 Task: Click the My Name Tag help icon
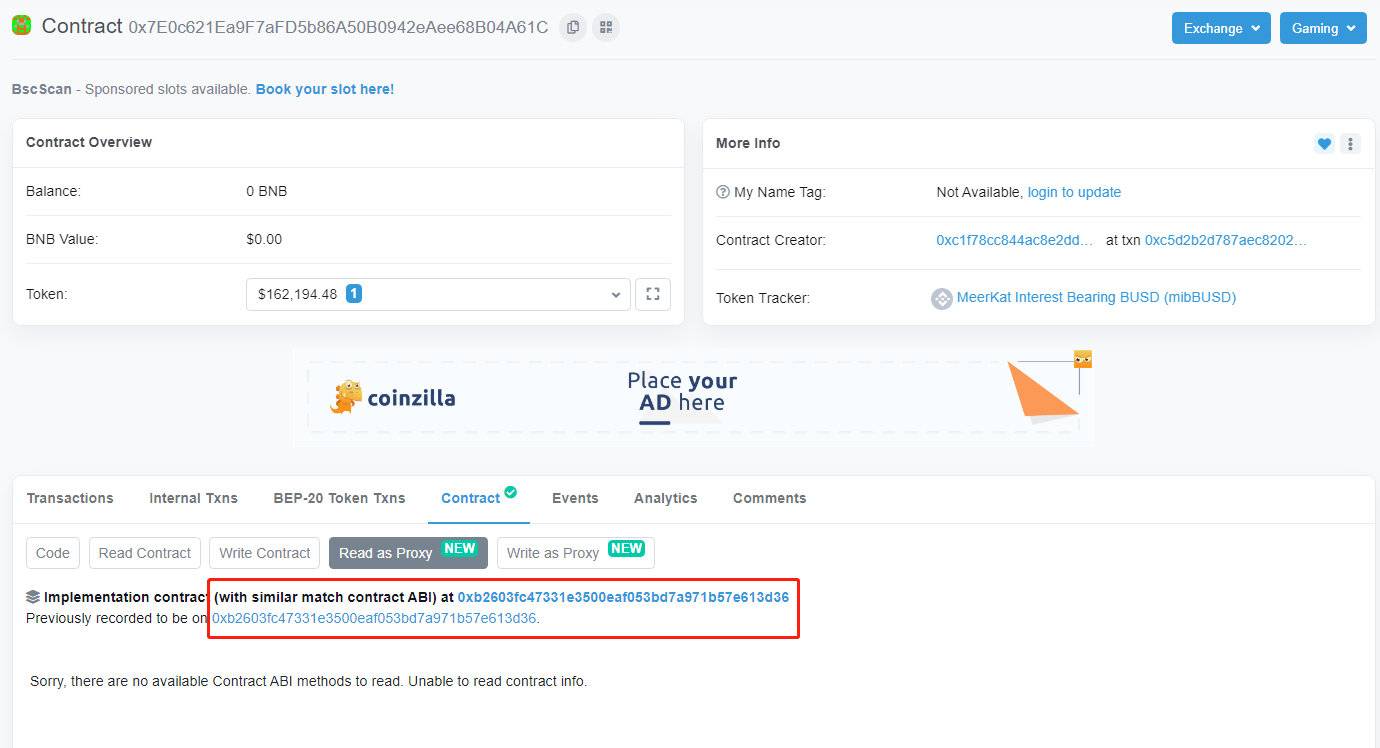point(723,192)
